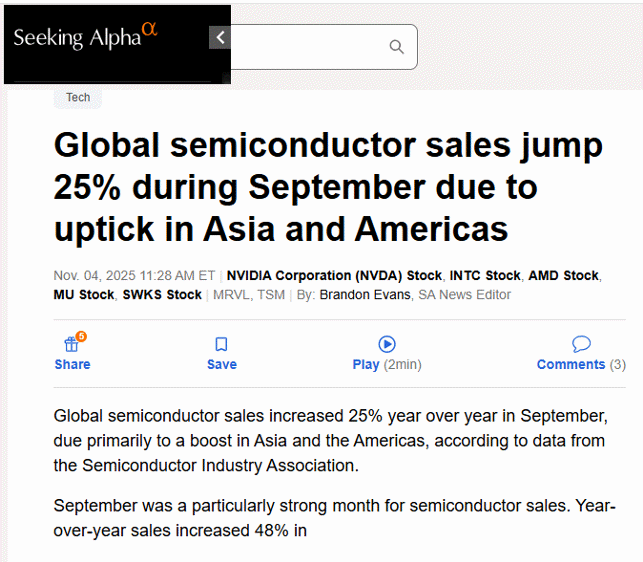Type in the search input field
The width and height of the screenshot is (643, 562).
click(x=310, y=47)
